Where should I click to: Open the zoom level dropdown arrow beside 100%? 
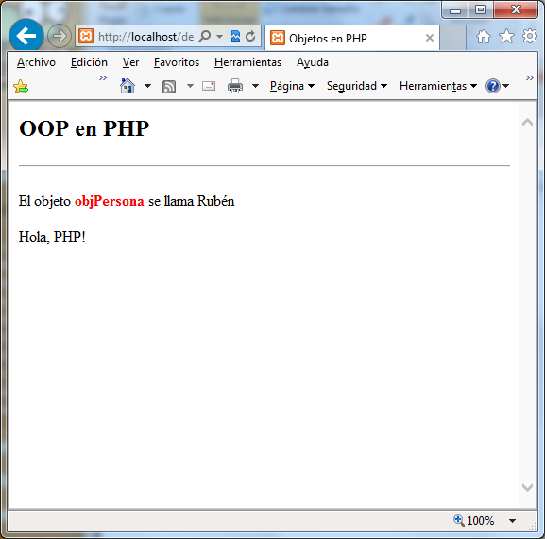pos(512,521)
